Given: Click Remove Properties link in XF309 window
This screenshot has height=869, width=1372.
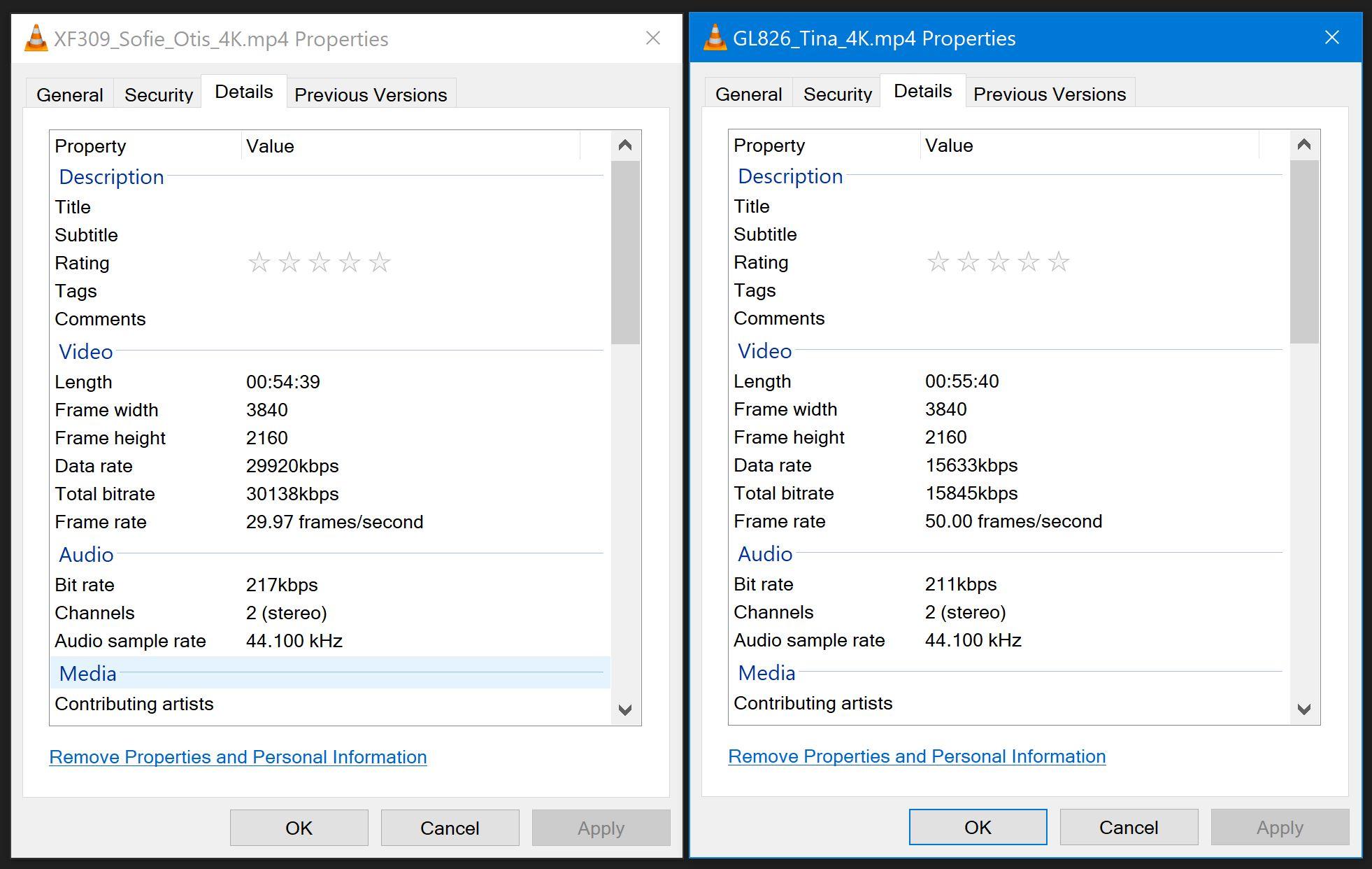Looking at the screenshot, I should tap(238, 757).
